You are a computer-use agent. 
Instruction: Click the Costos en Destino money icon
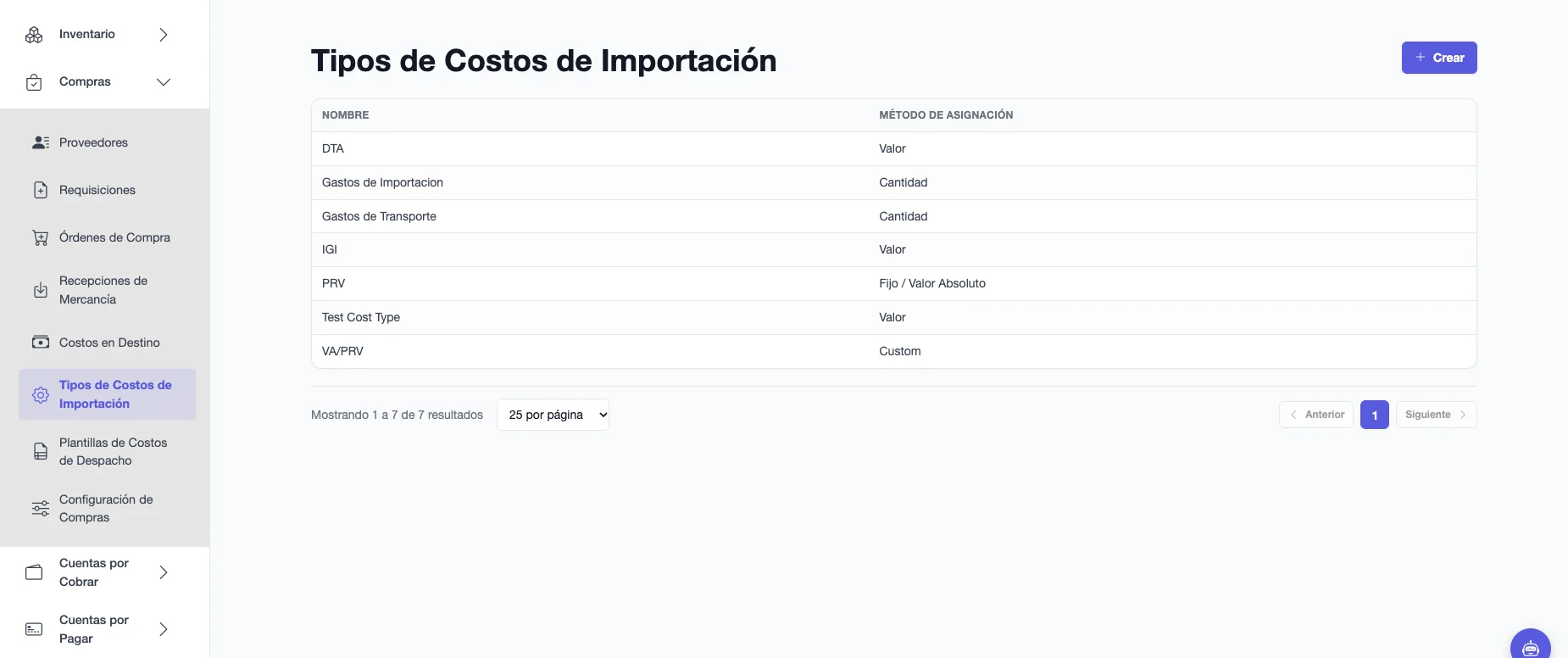(x=41, y=343)
